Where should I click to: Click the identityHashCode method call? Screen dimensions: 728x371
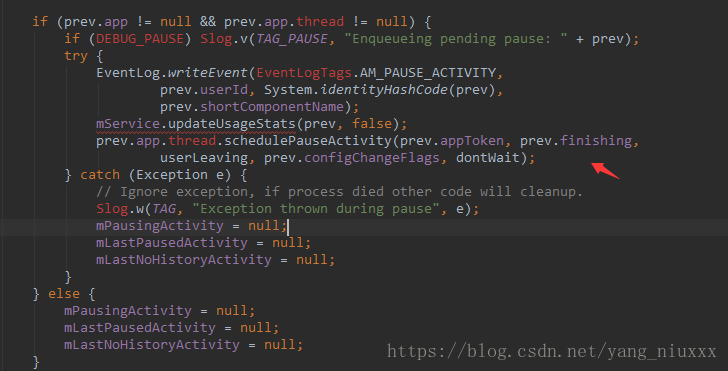click(x=384, y=90)
